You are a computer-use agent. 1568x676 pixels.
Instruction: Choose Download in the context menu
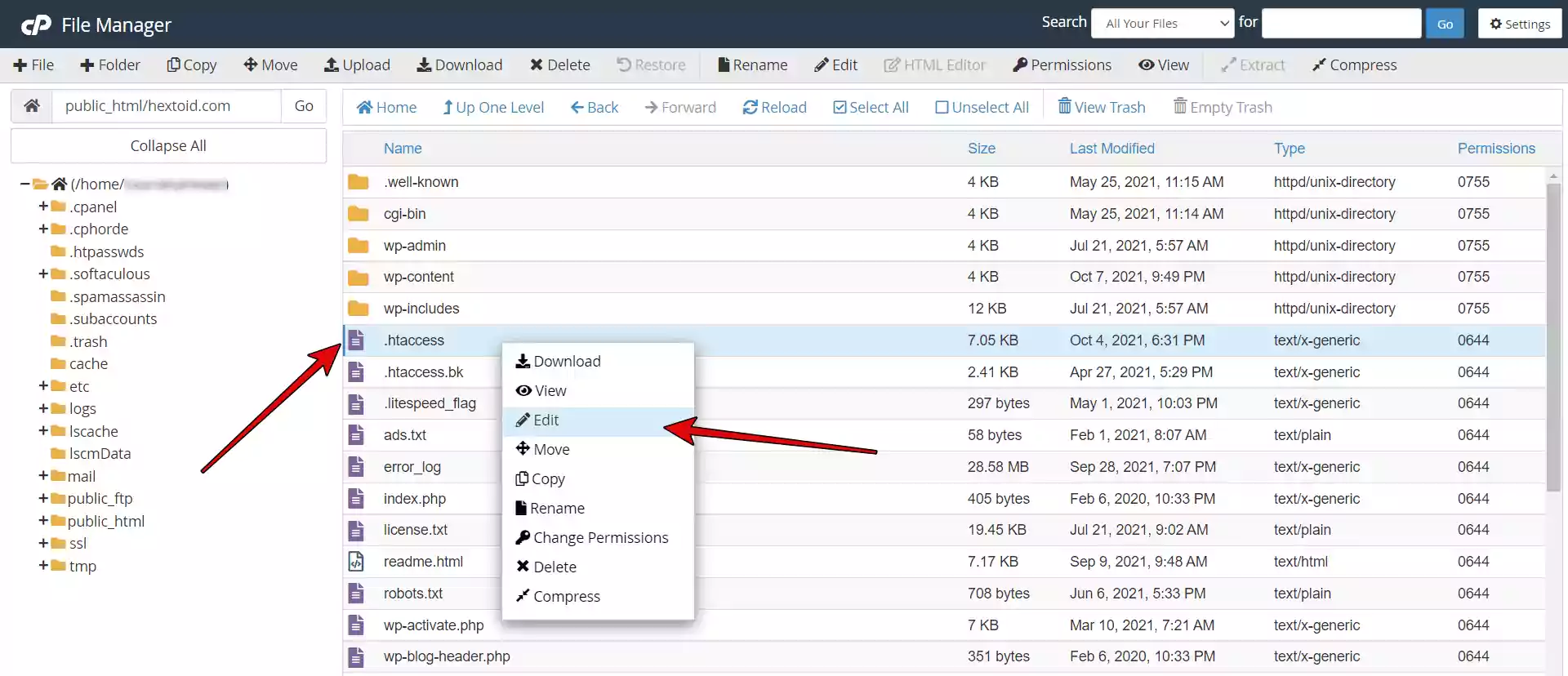(598, 362)
